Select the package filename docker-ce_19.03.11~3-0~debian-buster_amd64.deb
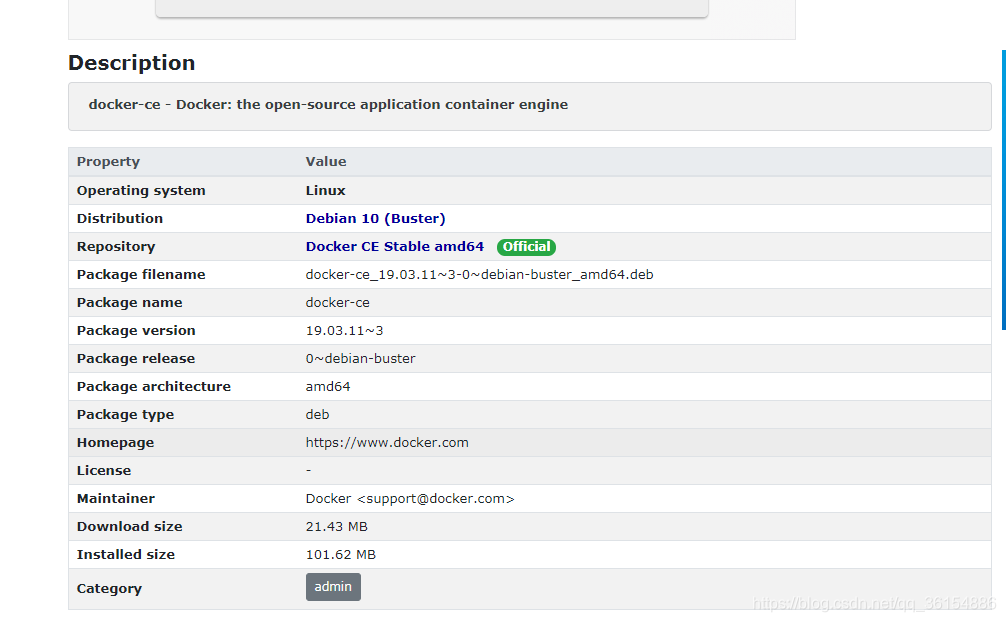Viewport: 1006px width, 622px height. (x=479, y=275)
